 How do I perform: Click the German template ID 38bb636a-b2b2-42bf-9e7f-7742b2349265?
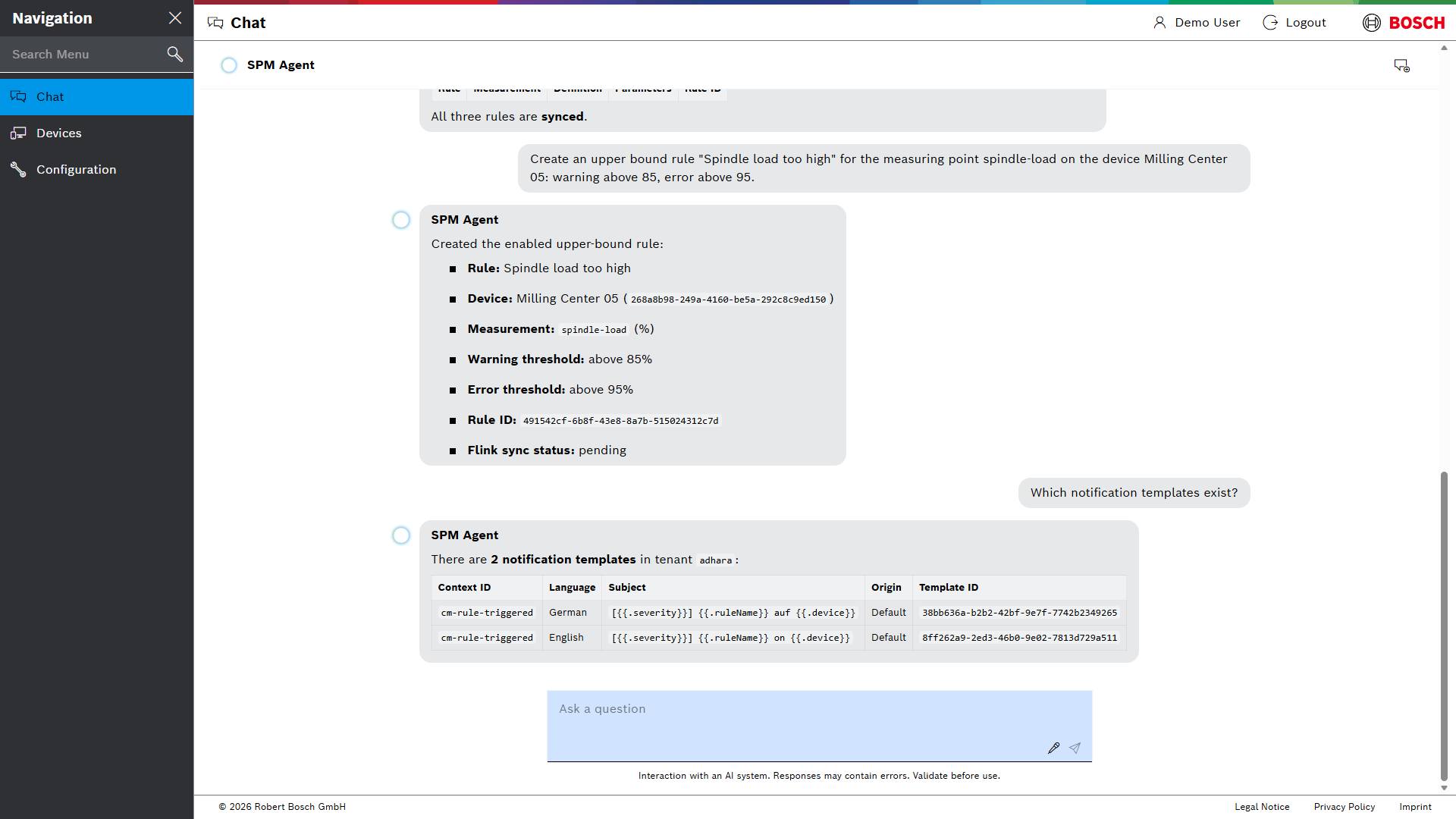(x=1019, y=613)
